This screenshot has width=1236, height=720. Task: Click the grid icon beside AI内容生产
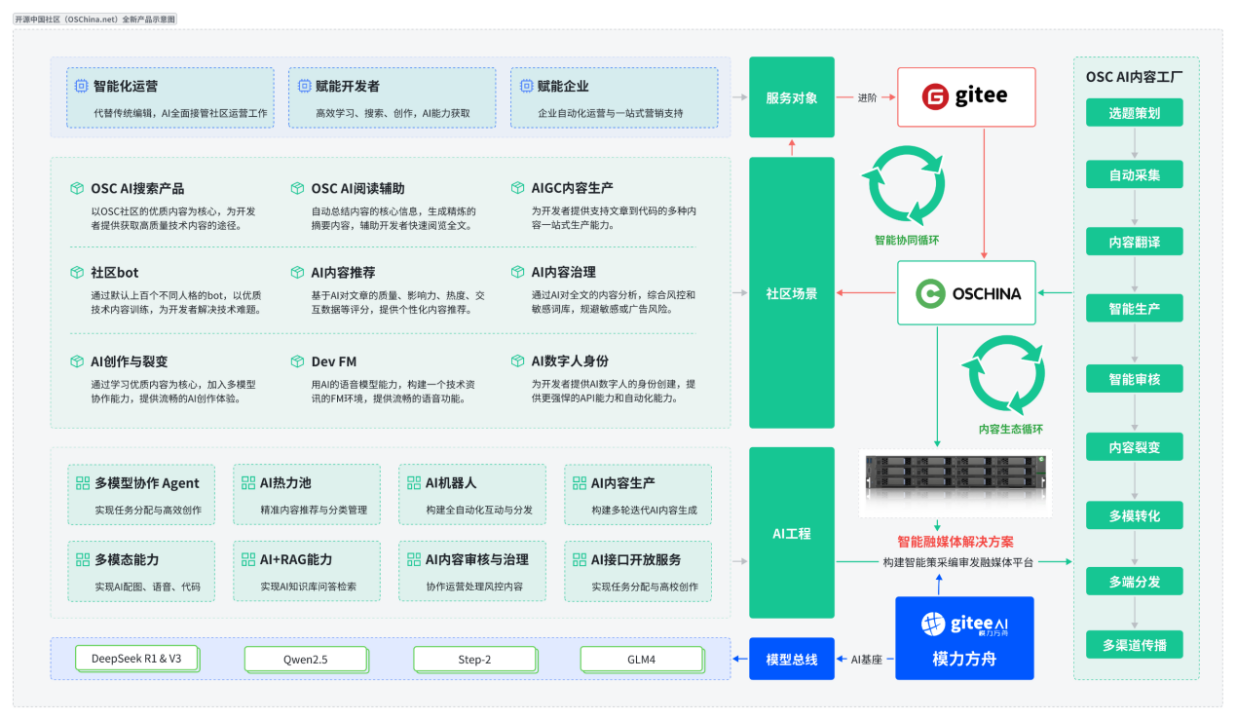(579, 483)
